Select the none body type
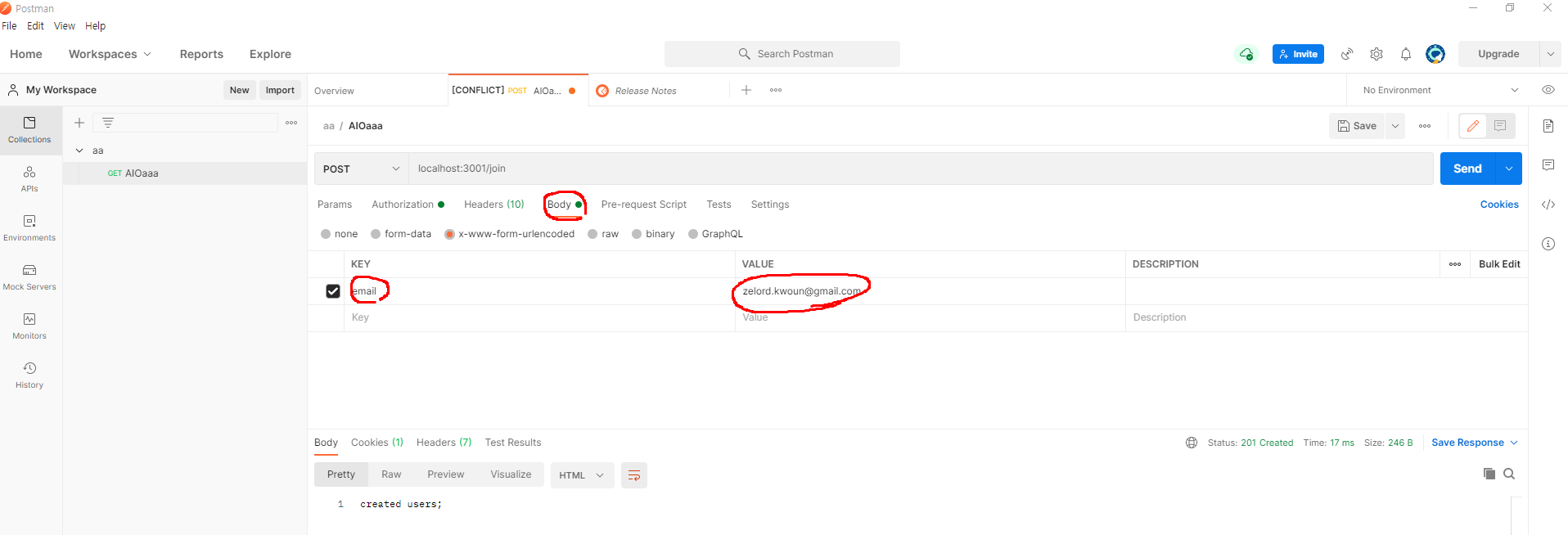The width and height of the screenshot is (1568, 535). pyautogui.click(x=326, y=234)
